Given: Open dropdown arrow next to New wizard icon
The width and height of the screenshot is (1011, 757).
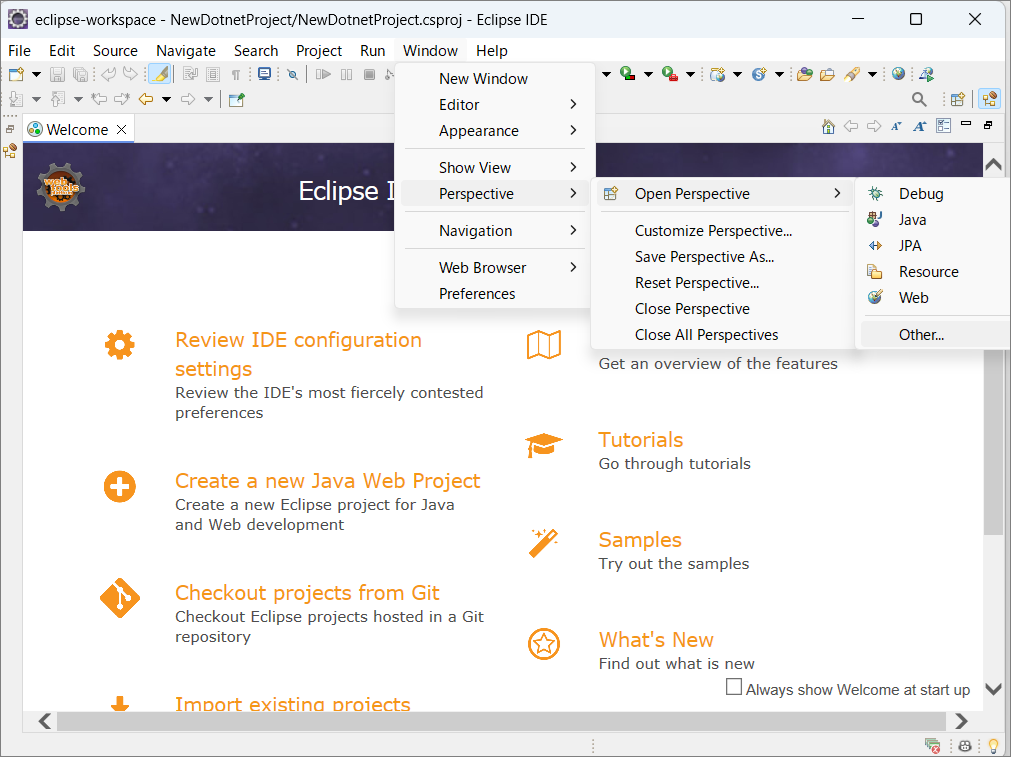Looking at the screenshot, I should (37, 75).
